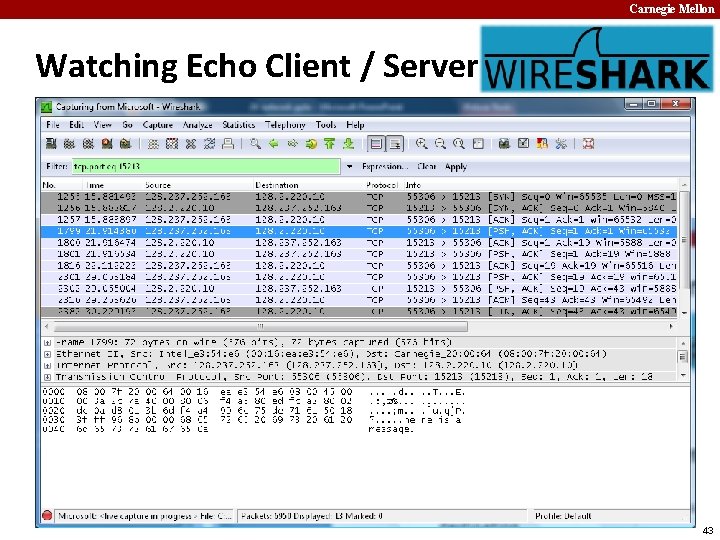
Task: Toggle packet list colorization
Action: 376,144
